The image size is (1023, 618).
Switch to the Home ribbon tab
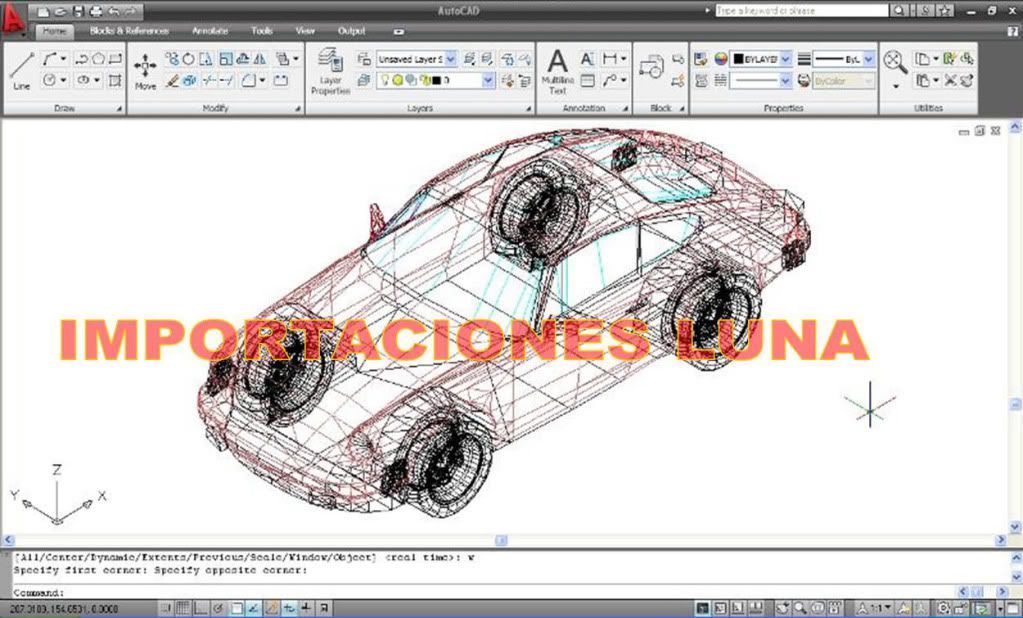coord(54,31)
